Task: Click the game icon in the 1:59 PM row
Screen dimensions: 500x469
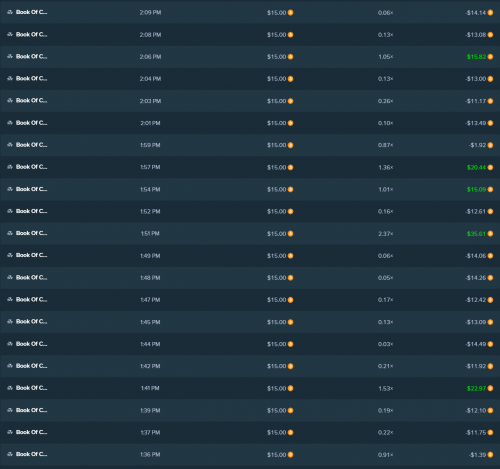Action: pyautogui.click(x=10, y=145)
